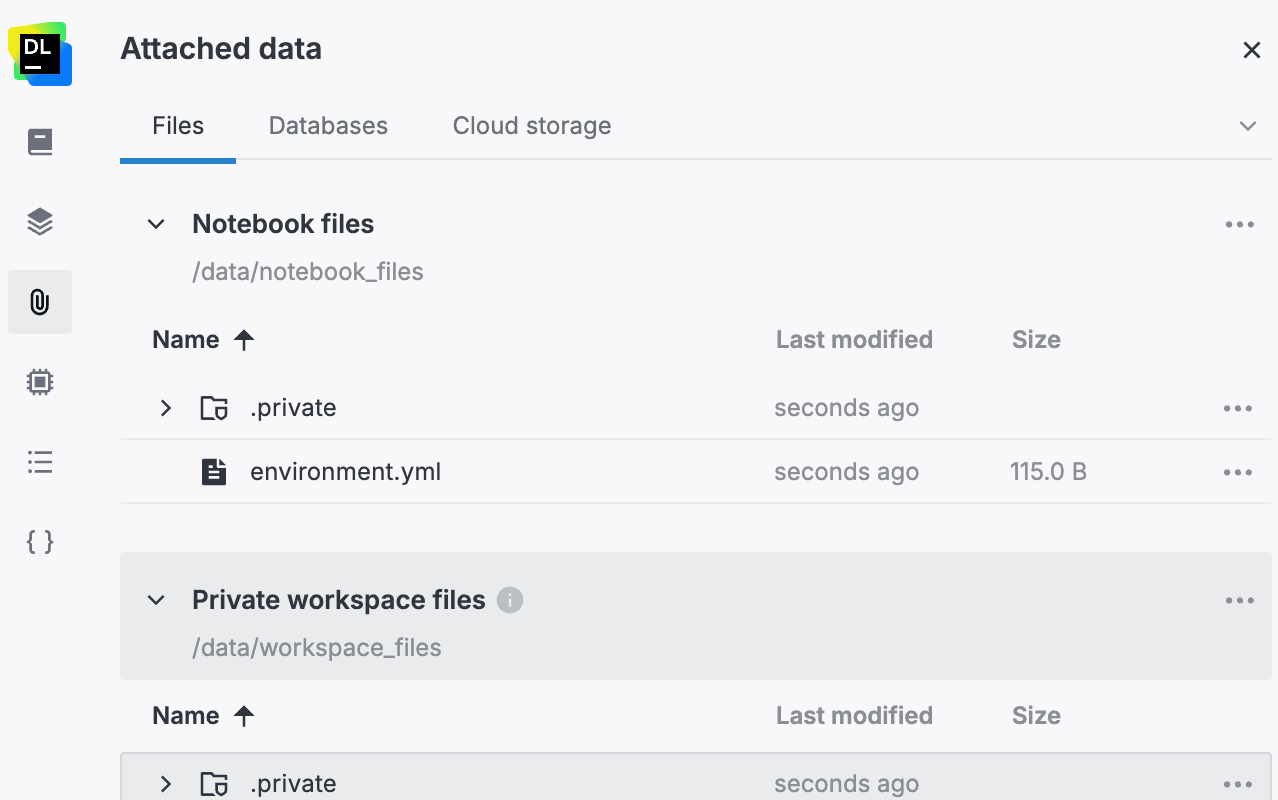
Task: Select the environment.yml file
Action: point(345,472)
